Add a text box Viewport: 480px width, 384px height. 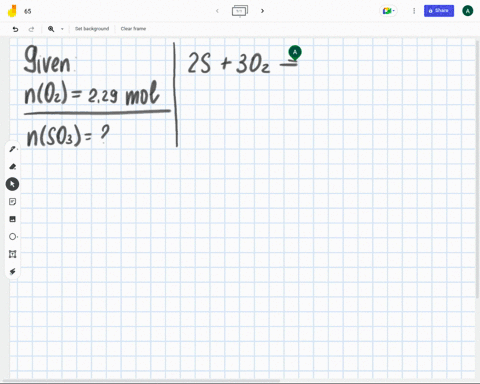(x=13, y=254)
